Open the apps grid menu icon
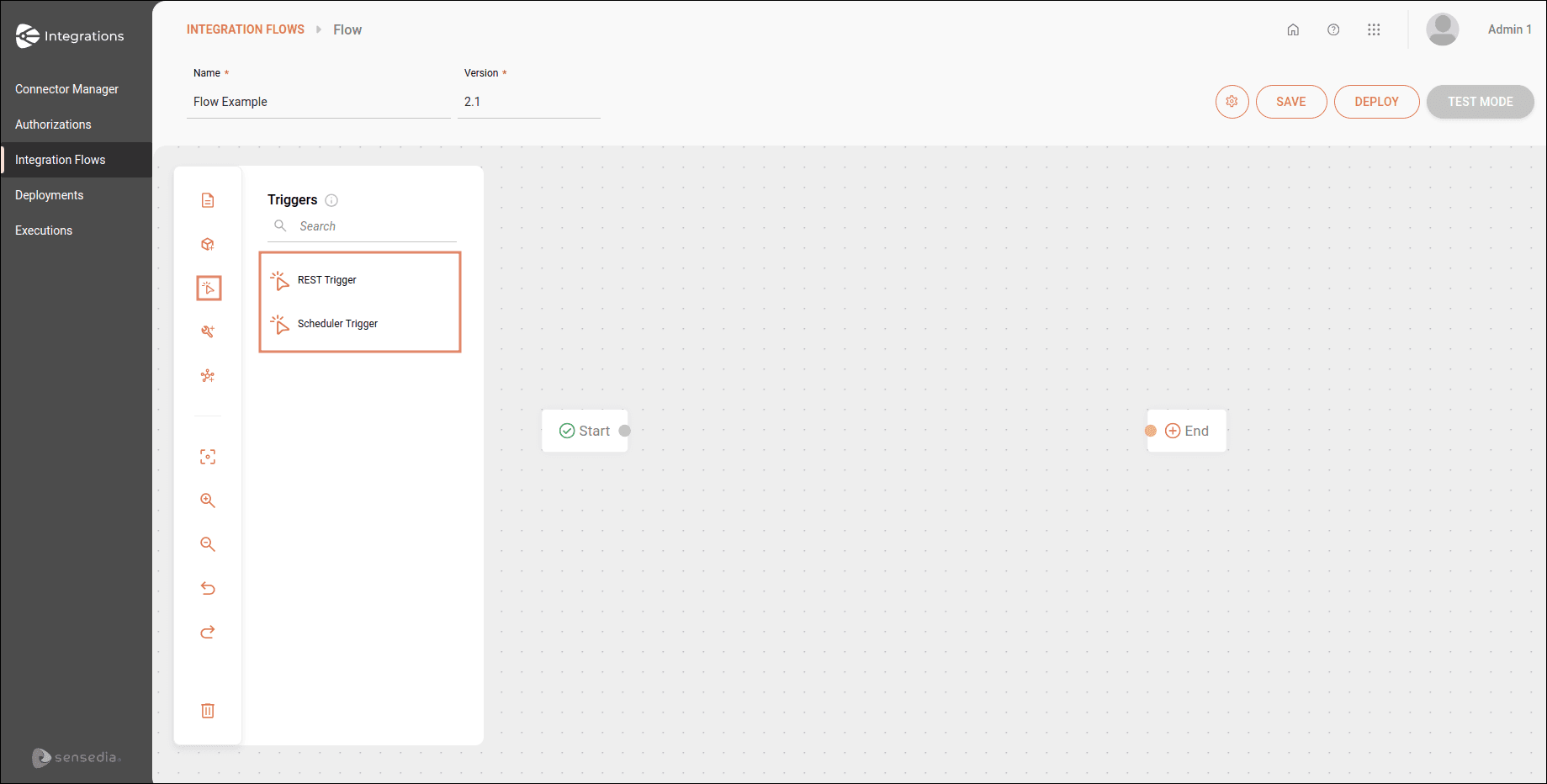This screenshot has width=1547, height=784. [1374, 29]
